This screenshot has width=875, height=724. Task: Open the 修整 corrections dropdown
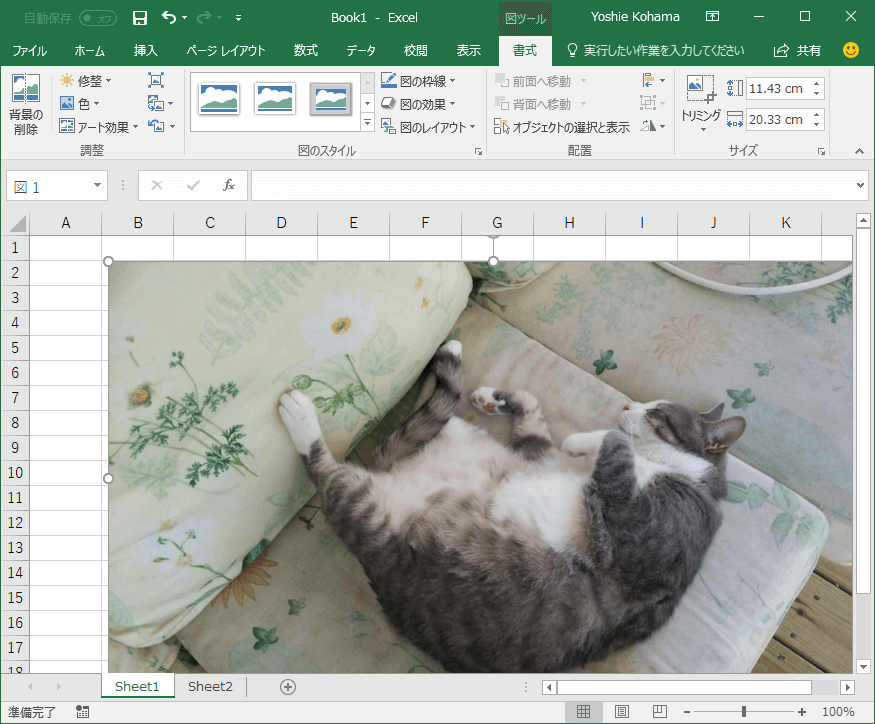click(86, 81)
